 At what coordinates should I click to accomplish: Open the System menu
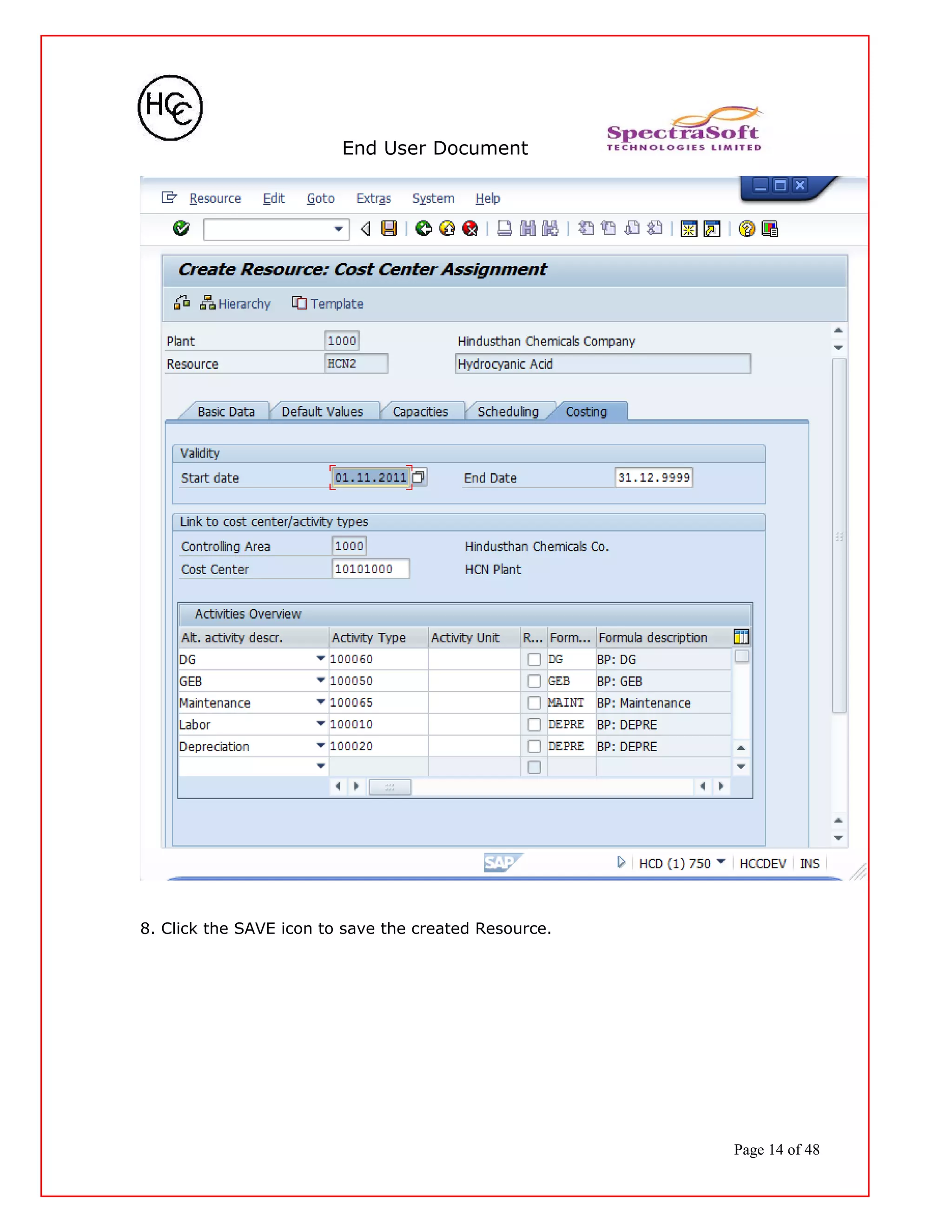coord(433,199)
